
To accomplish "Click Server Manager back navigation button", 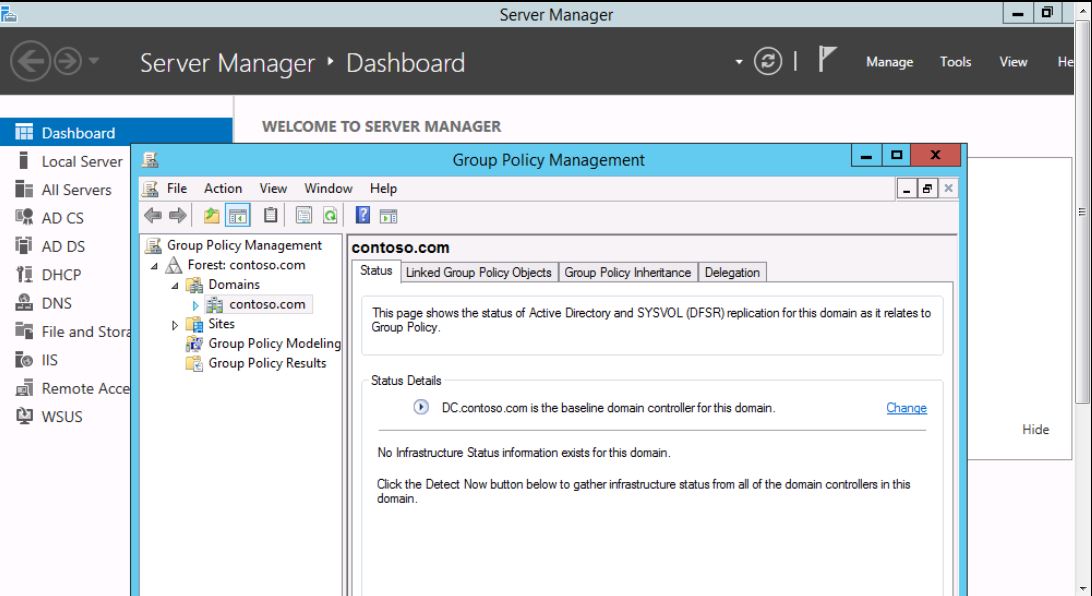I will pyautogui.click(x=30, y=61).
